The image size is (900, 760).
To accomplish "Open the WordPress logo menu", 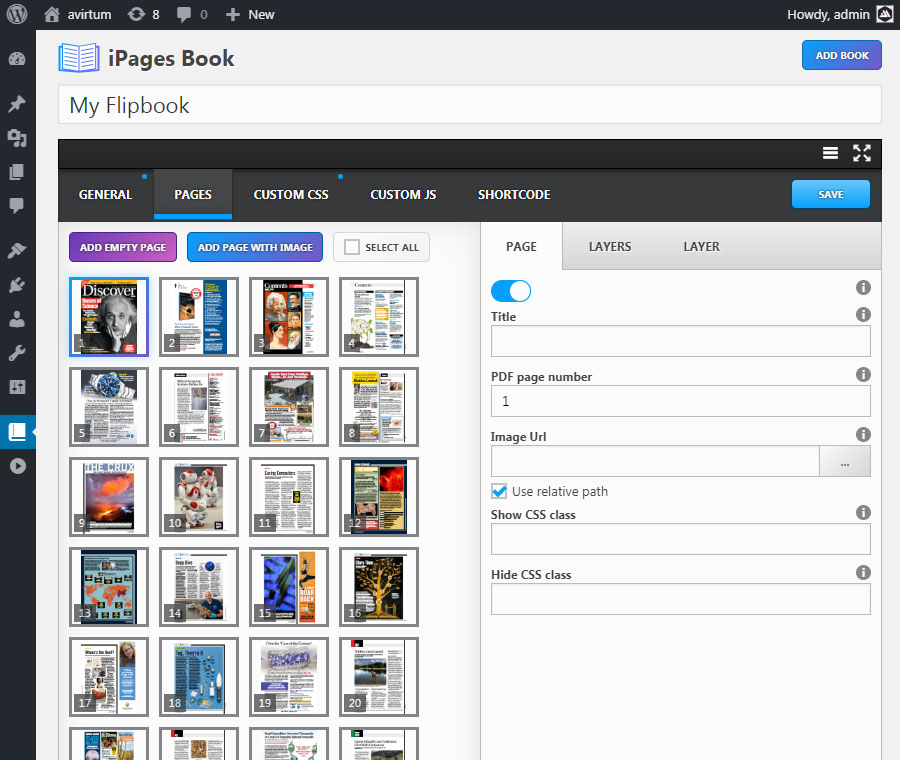I will (x=17, y=14).
